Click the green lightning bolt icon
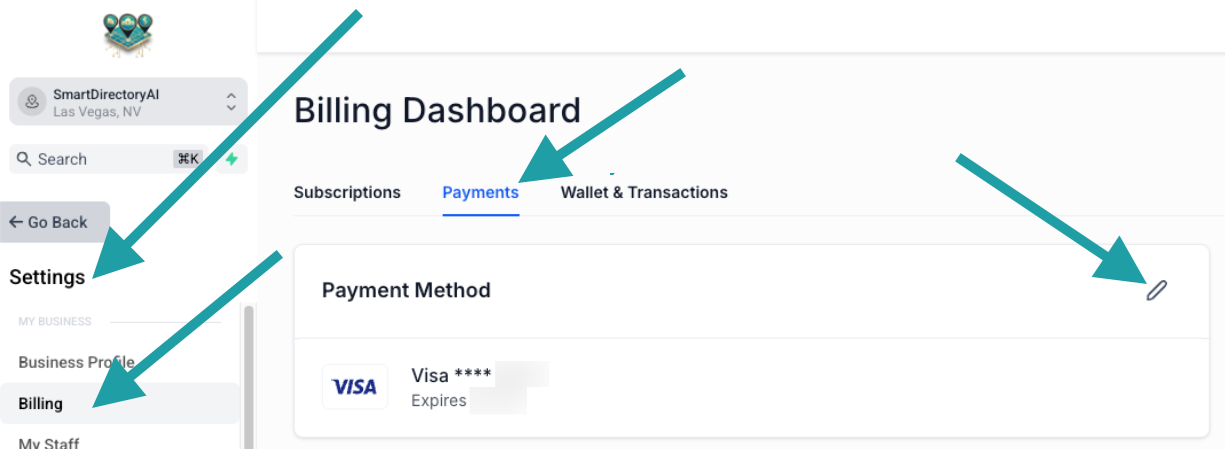 click(x=232, y=159)
